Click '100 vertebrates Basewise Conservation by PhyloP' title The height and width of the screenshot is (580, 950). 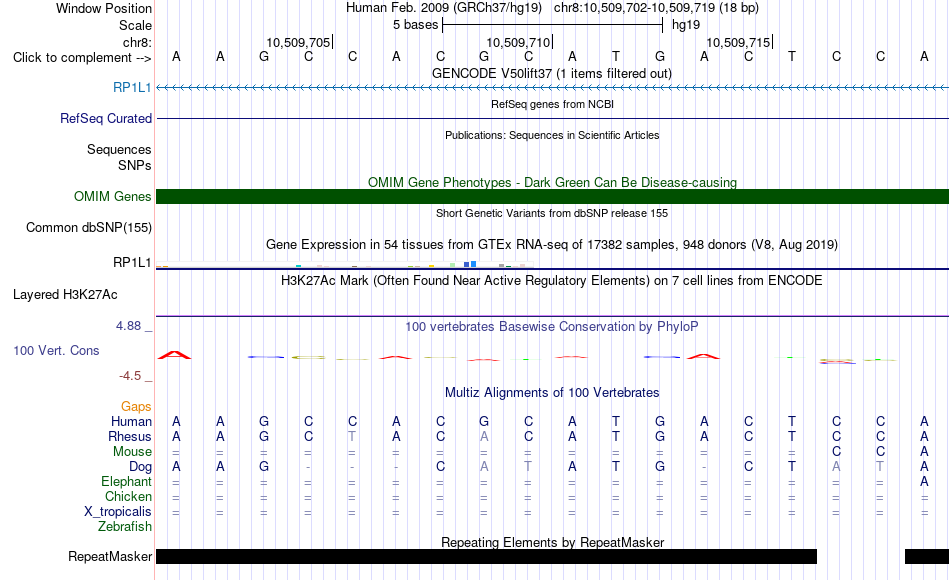coord(552,327)
